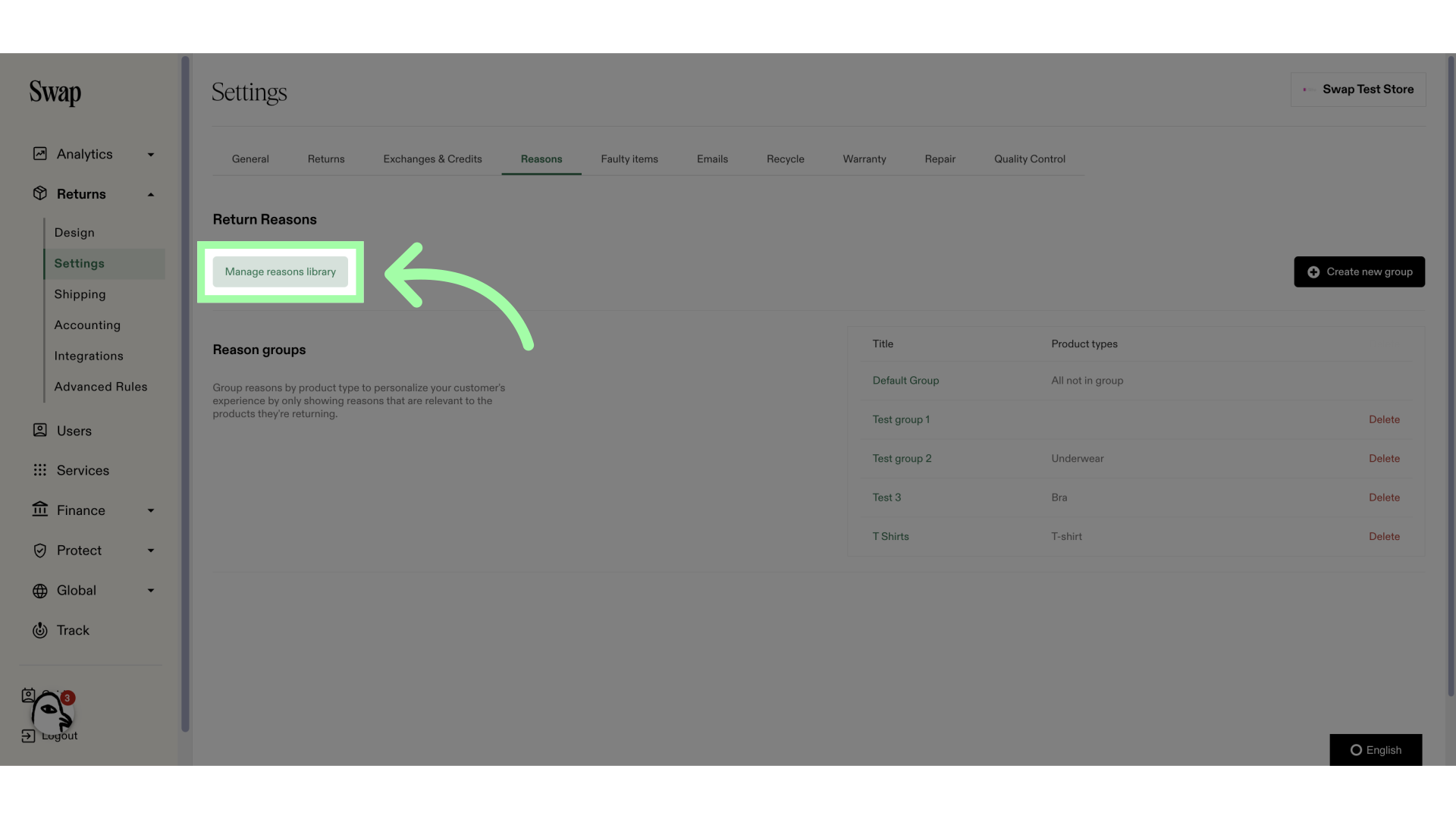The image size is (1456, 819).
Task: Click the Track icon in the sidebar
Action: (x=40, y=630)
